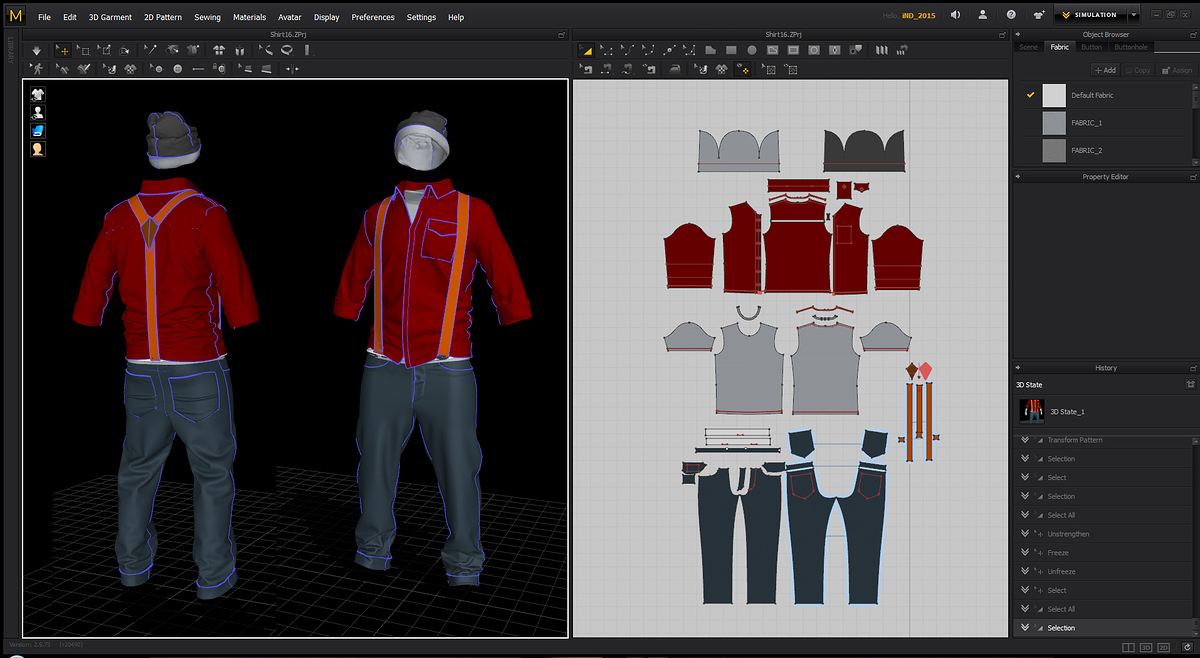This screenshot has height=658, width=1200.
Task: Click the Add fabric button
Action: pos(1104,70)
